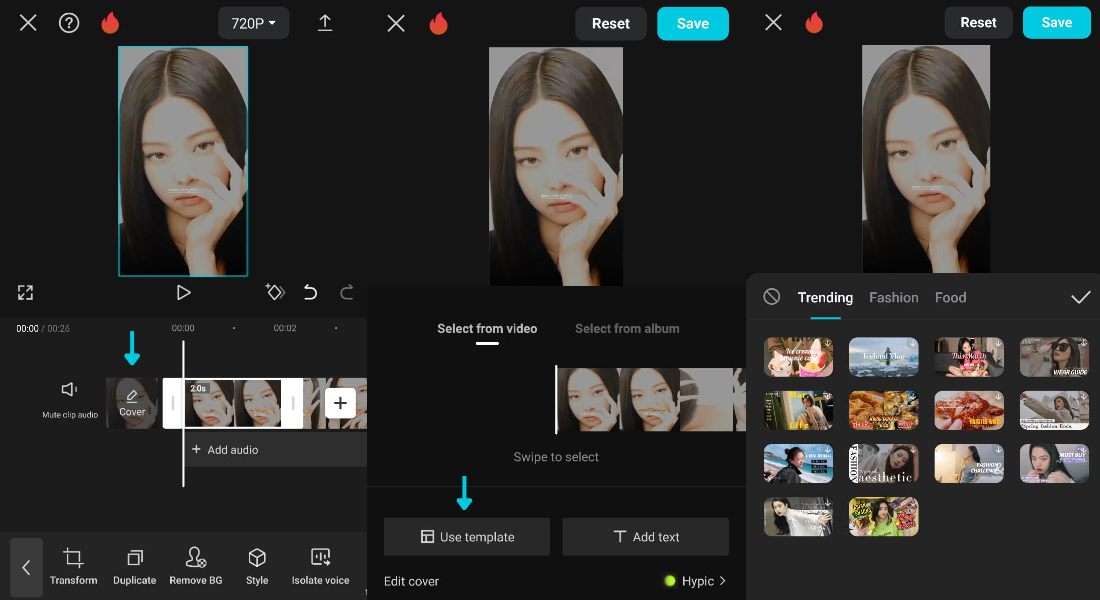Go back with the toolbar left chevron
1100x600 pixels.
click(27, 568)
